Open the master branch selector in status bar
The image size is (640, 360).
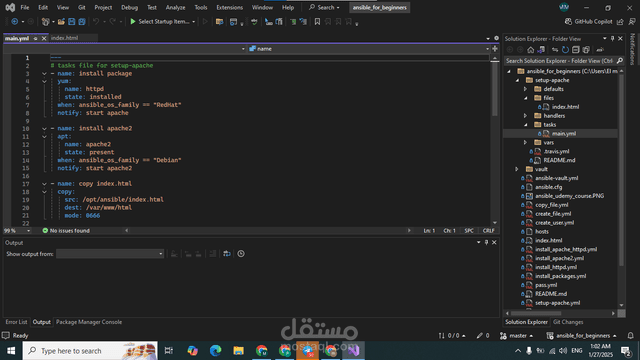[x=517, y=336]
